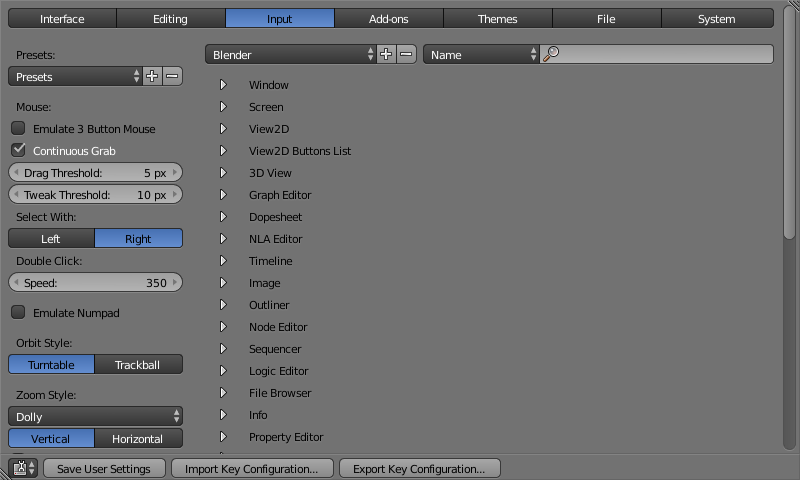800x480 pixels.
Task: Click Import Key Configuration button
Action: (251, 469)
